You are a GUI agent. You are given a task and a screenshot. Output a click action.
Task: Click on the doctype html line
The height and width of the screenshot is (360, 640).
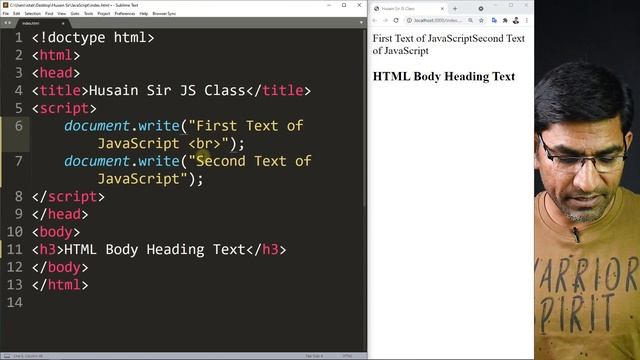(93, 38)
